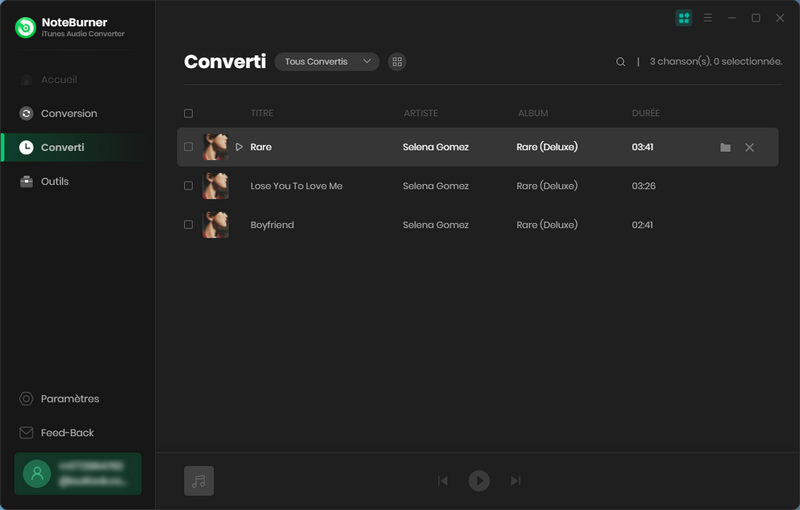Click the Paramètres gear icon
Viewport: 800px width, 510px height.
[26, 399]
